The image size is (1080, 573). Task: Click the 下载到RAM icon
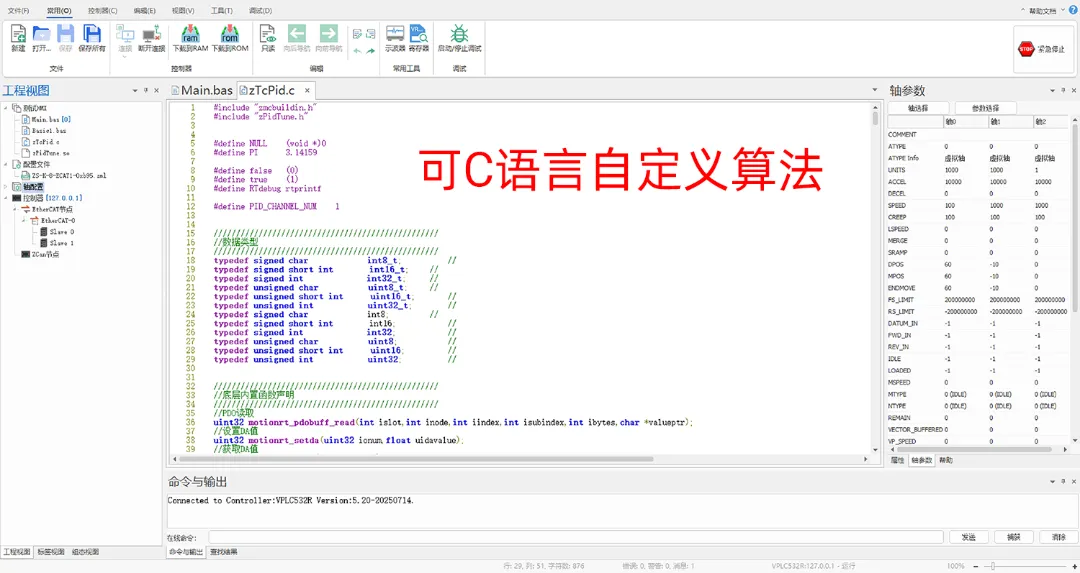190,34
